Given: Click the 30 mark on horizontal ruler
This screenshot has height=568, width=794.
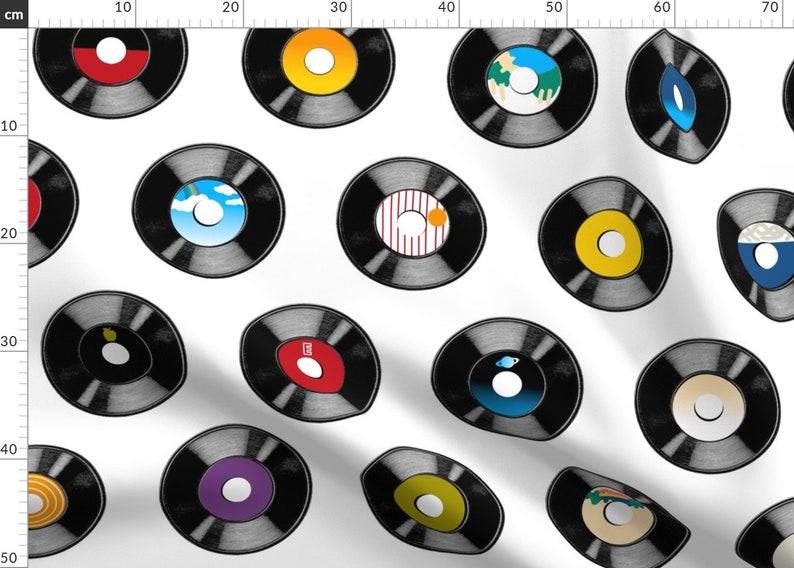Looking at the screenshot, I should pyautogui.click(x=338, y=8).
